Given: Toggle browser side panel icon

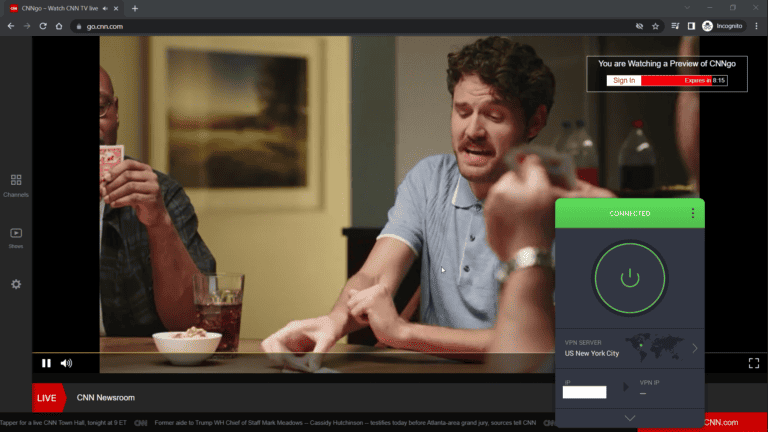Looking at the screenshot, I should pyautogui.click(x=691, y=26).
